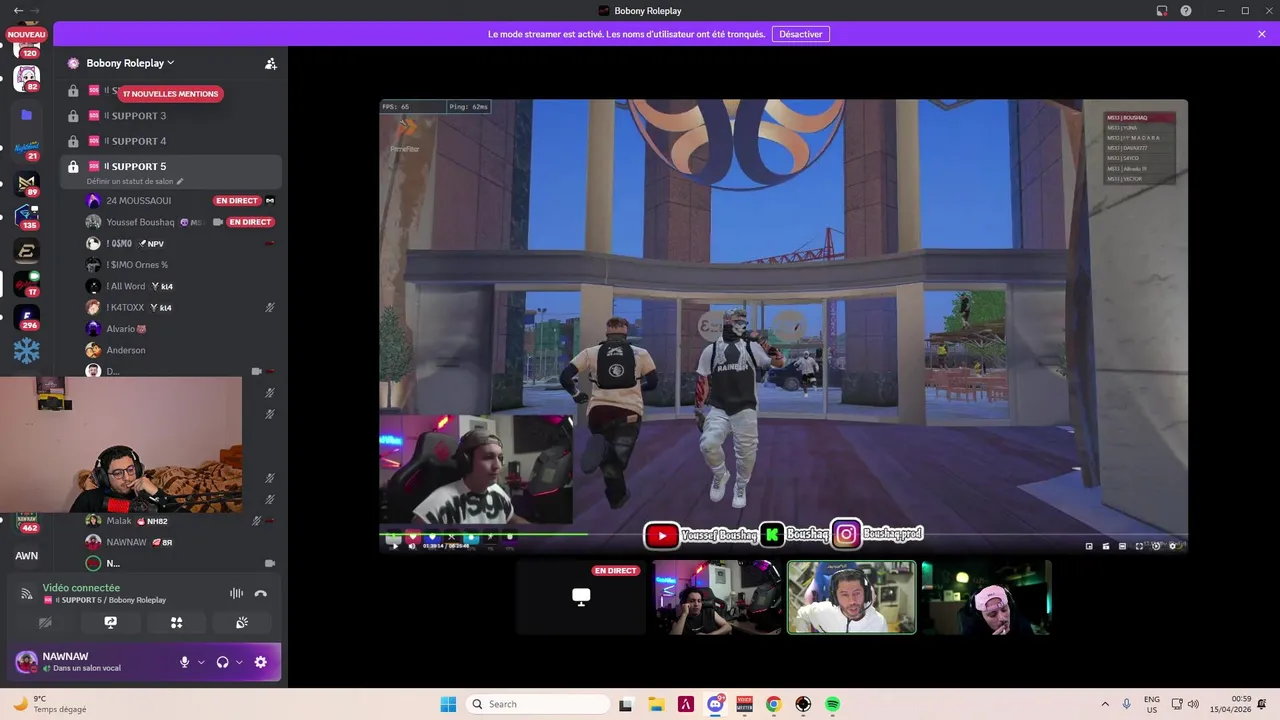
Task: Select the highlighted speaking webcam tile
Action: 851,597
